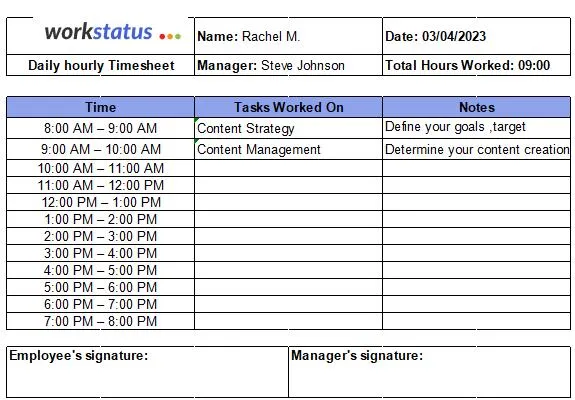Screen dimensions: 575x400
Task: Select the Name cell with Rachel M.
Action: click(288, 36)
